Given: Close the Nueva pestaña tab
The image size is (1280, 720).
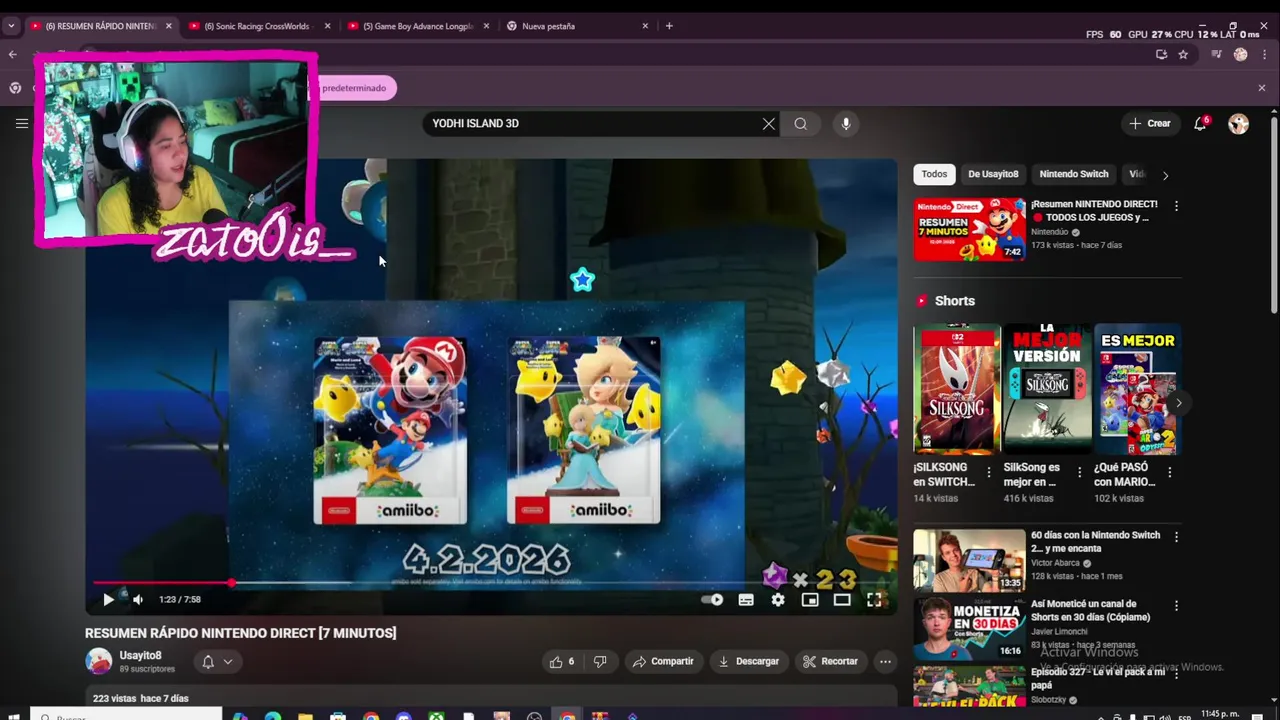Looking at the screenshot, I should pos(645,26).
